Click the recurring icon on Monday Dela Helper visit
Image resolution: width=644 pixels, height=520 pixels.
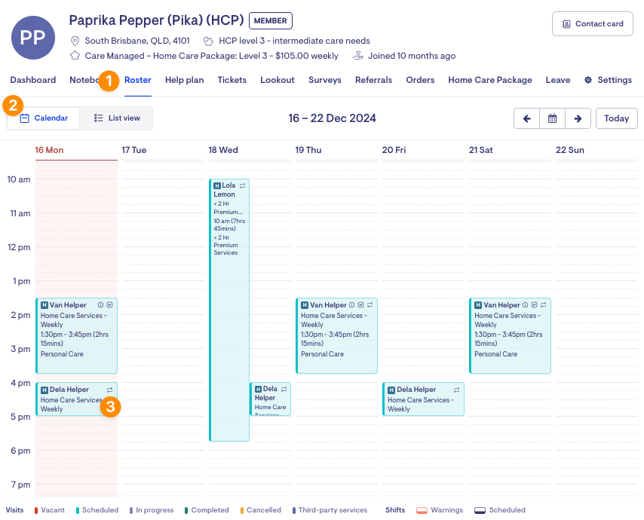tap(110, 390)
